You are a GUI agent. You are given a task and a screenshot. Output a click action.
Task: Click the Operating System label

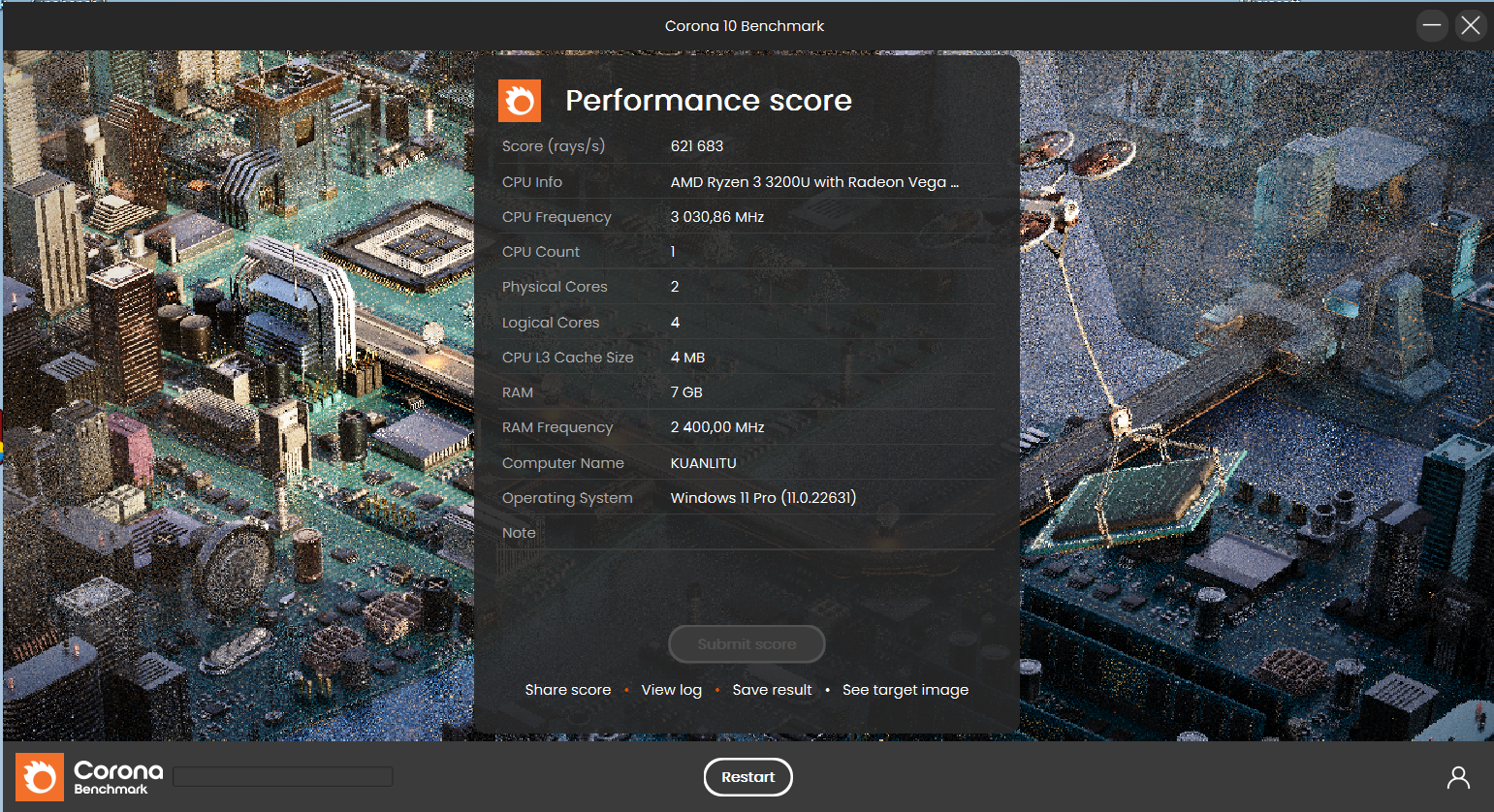coord(567,498)
